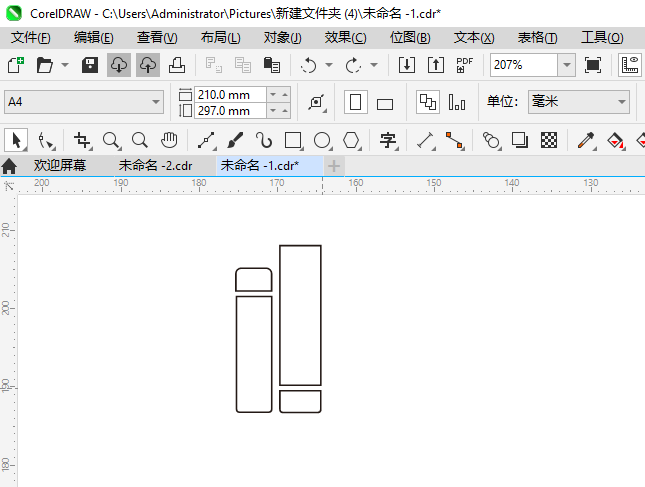Switch to the 欢迎屏幕 tab
This screenshot has width=645, height=487.
pos(60,165)
